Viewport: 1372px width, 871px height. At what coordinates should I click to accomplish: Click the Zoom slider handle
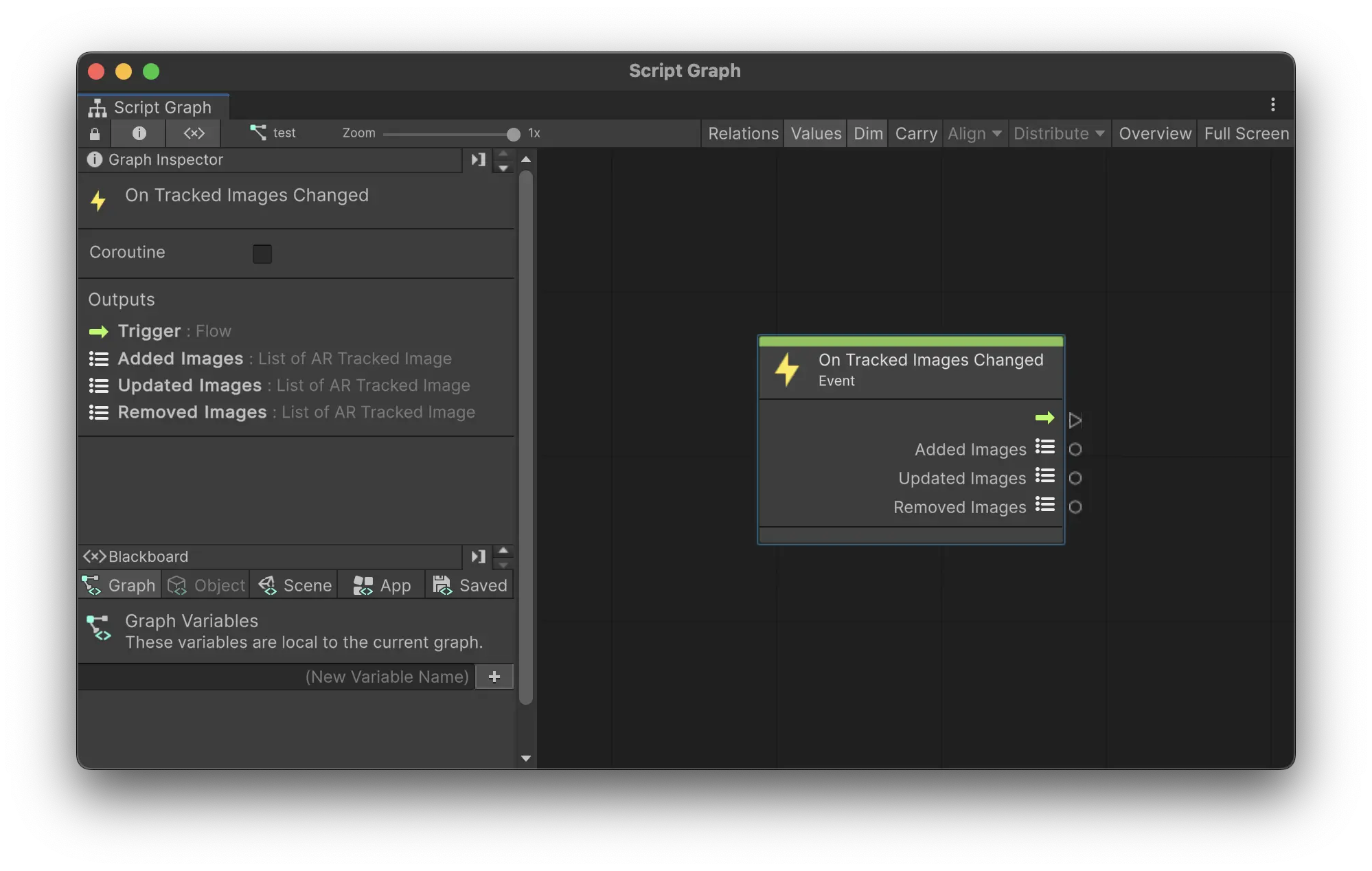click(513, 135)
